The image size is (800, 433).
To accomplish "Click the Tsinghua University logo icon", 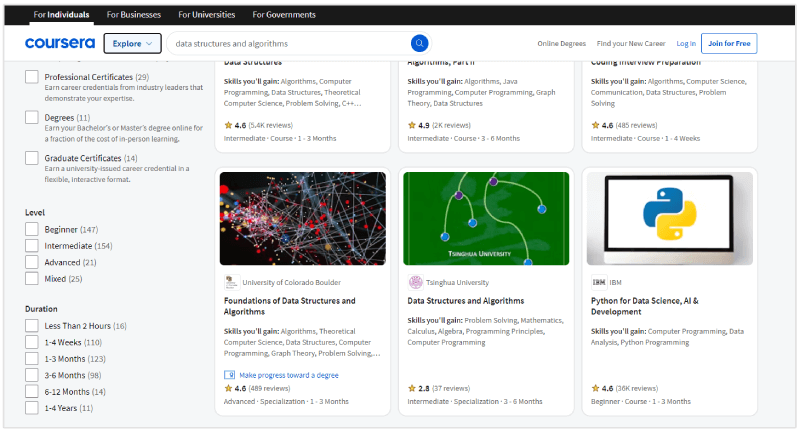I will [x=416, y=282].
